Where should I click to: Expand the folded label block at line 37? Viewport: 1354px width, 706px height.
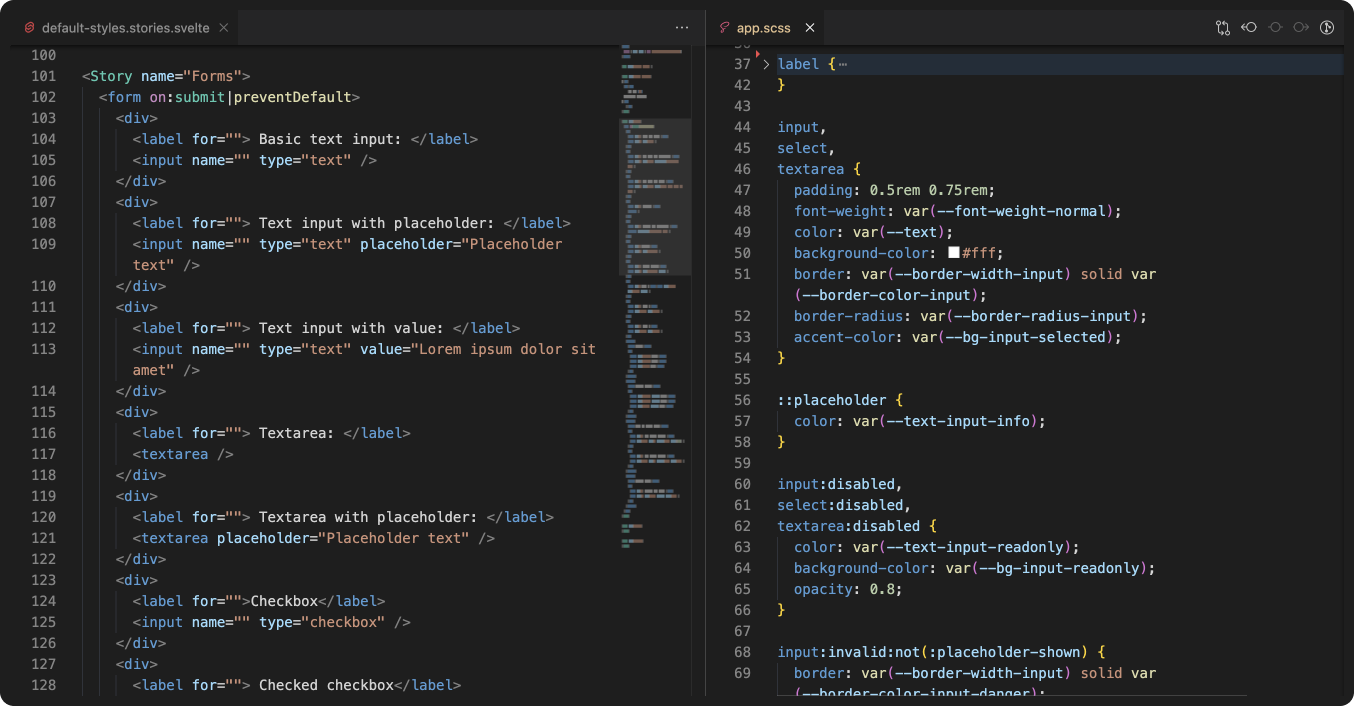point(766,64)
